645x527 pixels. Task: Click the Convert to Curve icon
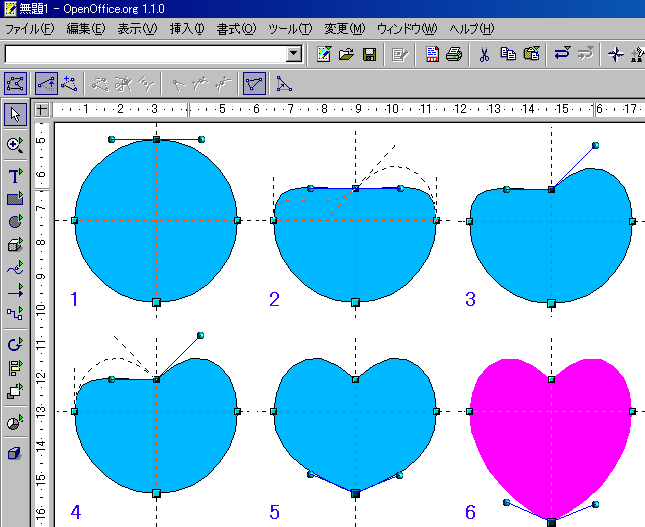tap(146, 84)
